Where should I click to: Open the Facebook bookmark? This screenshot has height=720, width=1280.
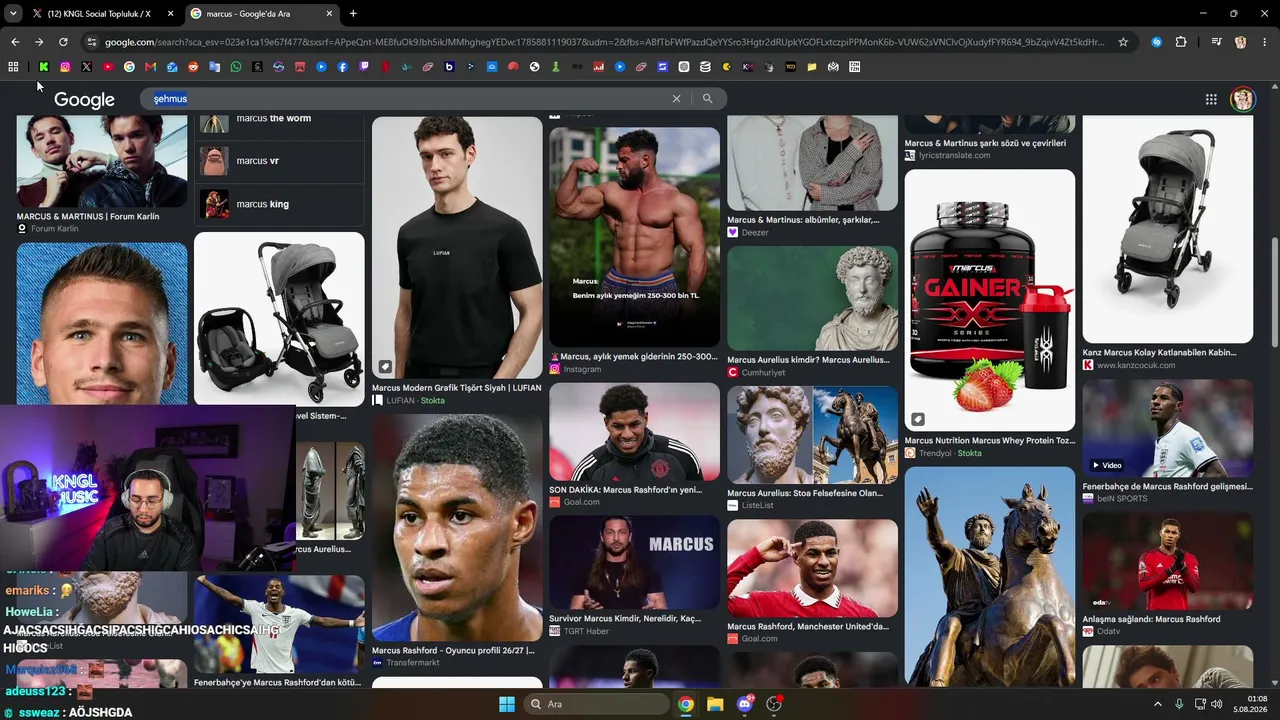pos(343,67)
